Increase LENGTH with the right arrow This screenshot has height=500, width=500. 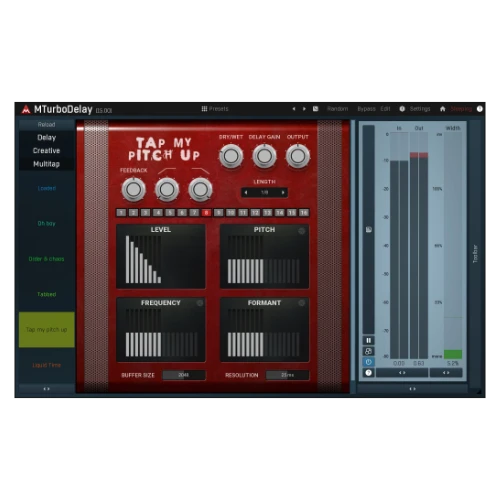click(283, 192)
